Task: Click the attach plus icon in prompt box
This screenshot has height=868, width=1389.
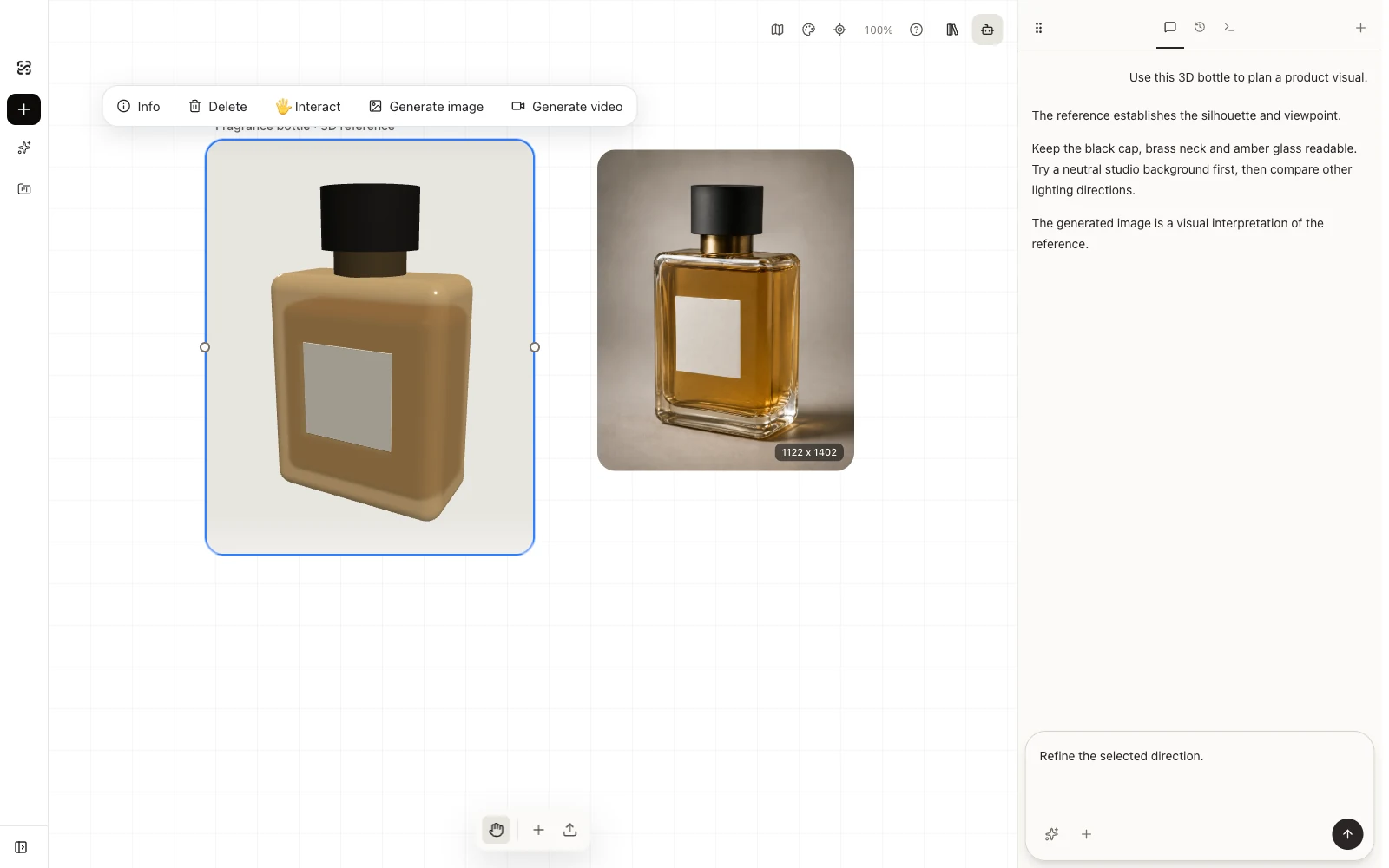Action: [x=1086, y=834]
